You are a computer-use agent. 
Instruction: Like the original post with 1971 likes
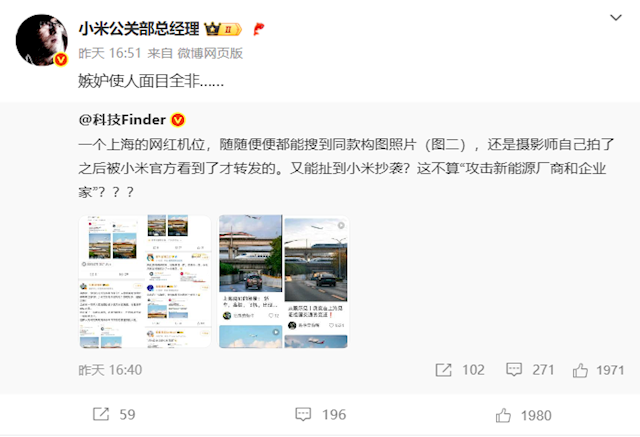(598, 370)
